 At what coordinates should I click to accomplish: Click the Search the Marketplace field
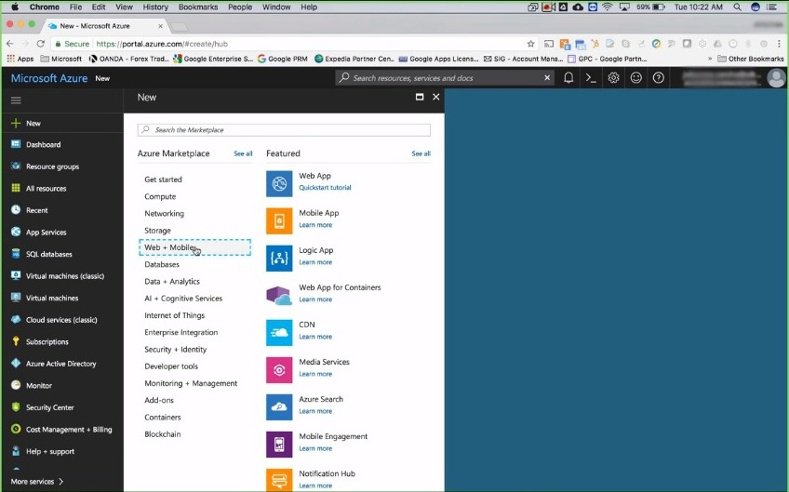coord(284,130)
